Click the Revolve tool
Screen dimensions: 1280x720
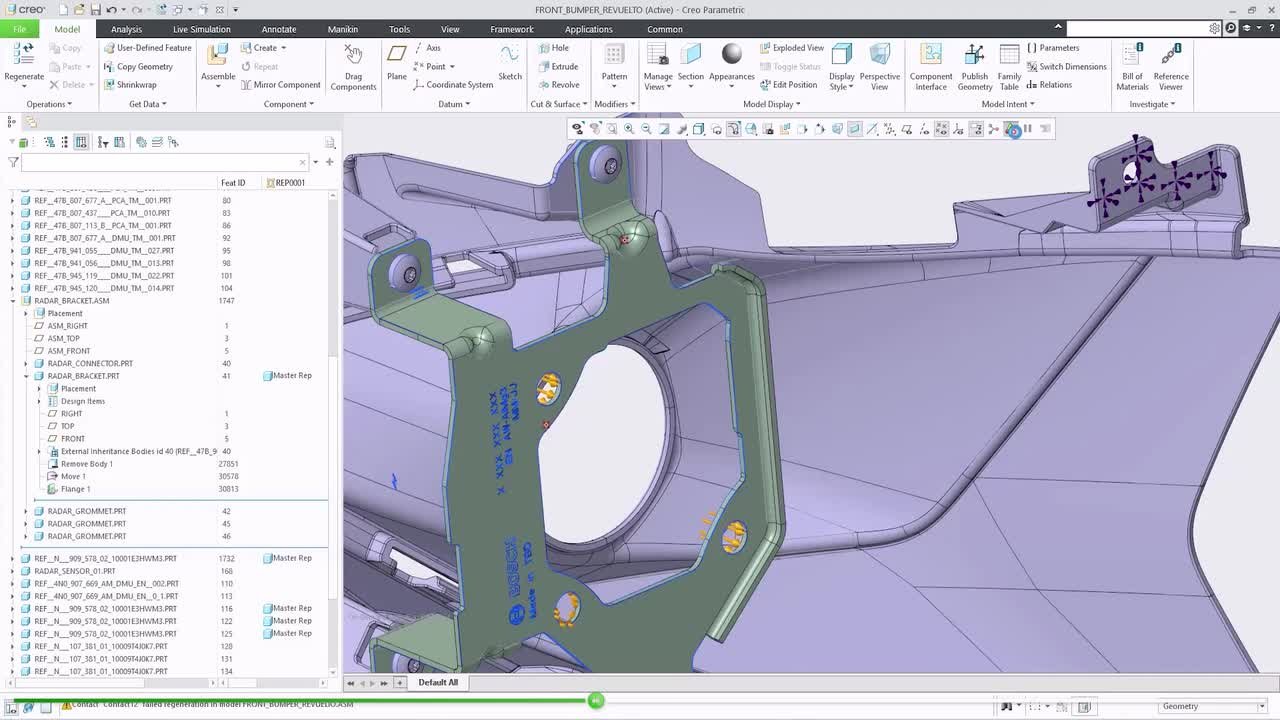click(558, 84)
